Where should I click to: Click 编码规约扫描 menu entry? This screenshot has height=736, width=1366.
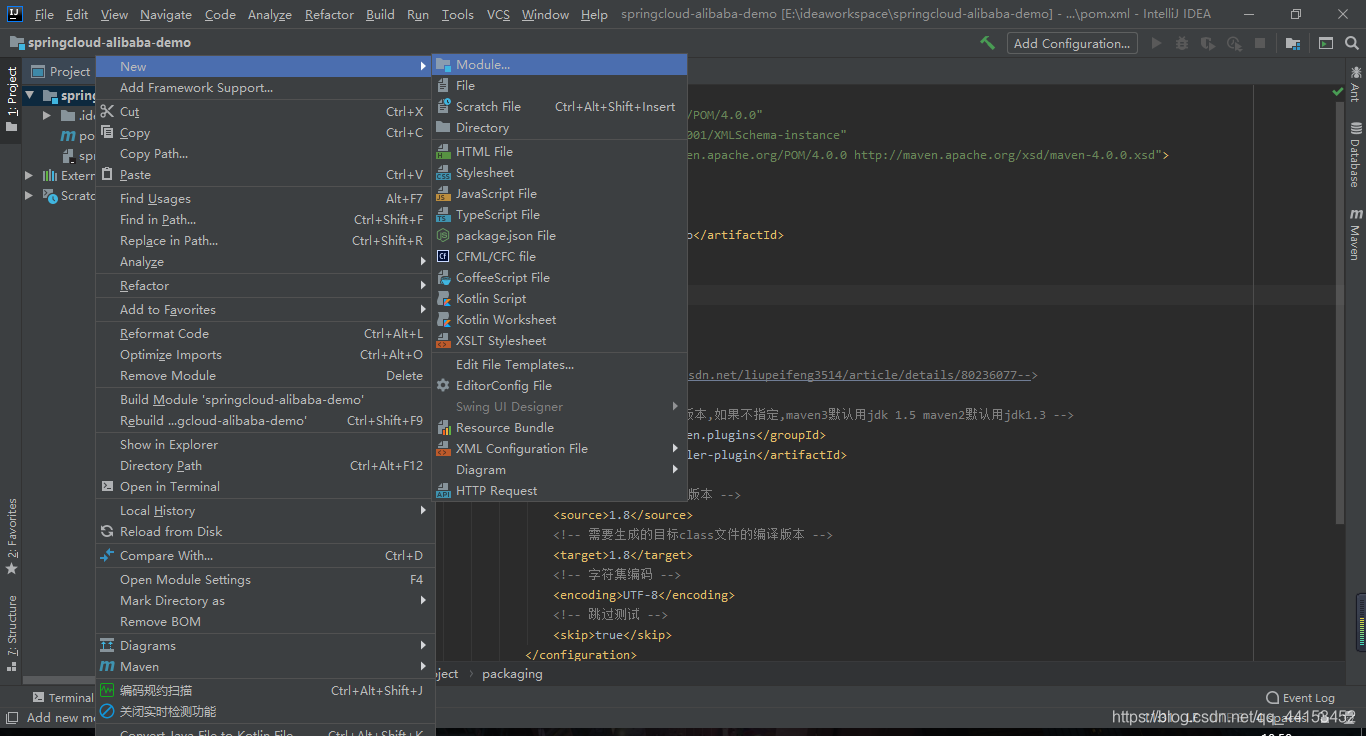pyautogui.click(x=265, y=690)
